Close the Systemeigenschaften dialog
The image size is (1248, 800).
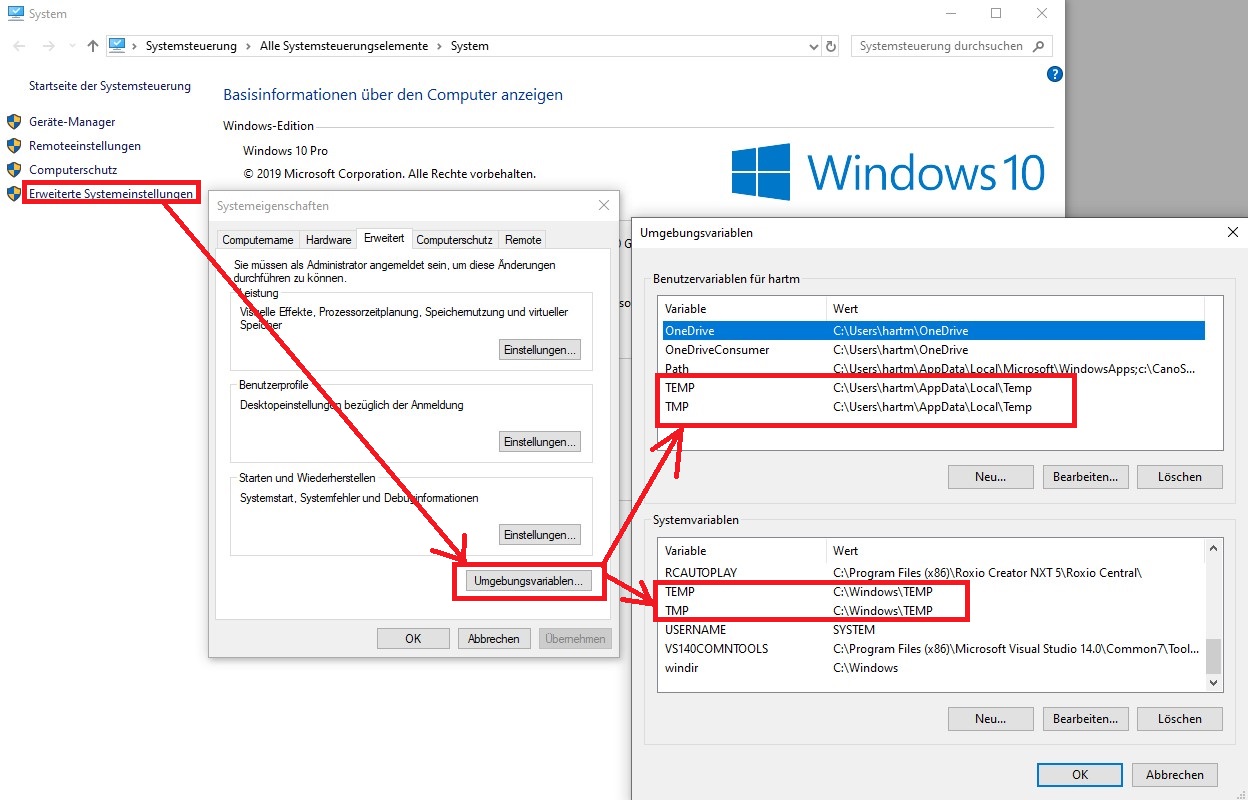click(603, 206)
